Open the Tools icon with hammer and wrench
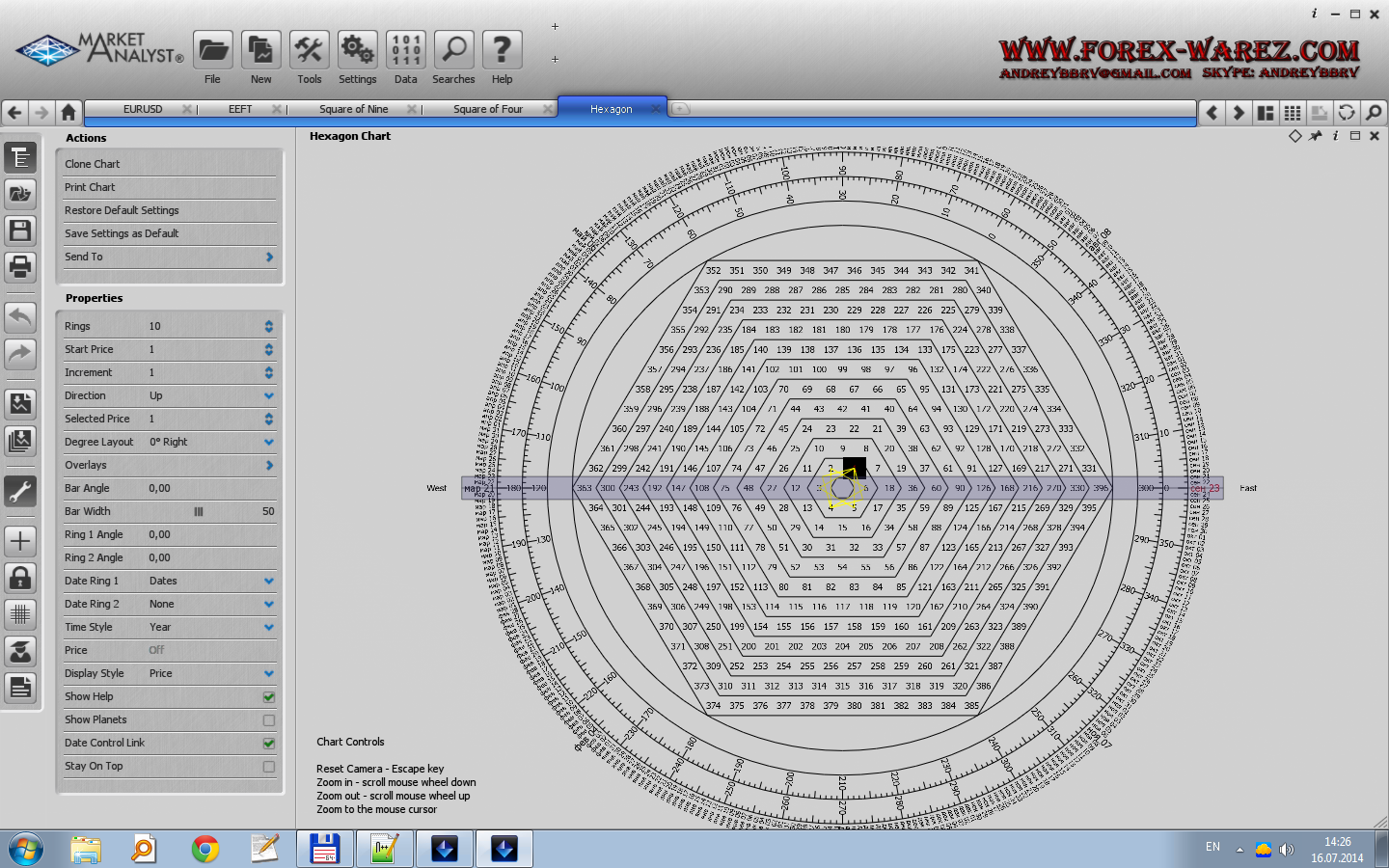The width and height of the screenshot is (1389, 868). click(x=309, y=50)
